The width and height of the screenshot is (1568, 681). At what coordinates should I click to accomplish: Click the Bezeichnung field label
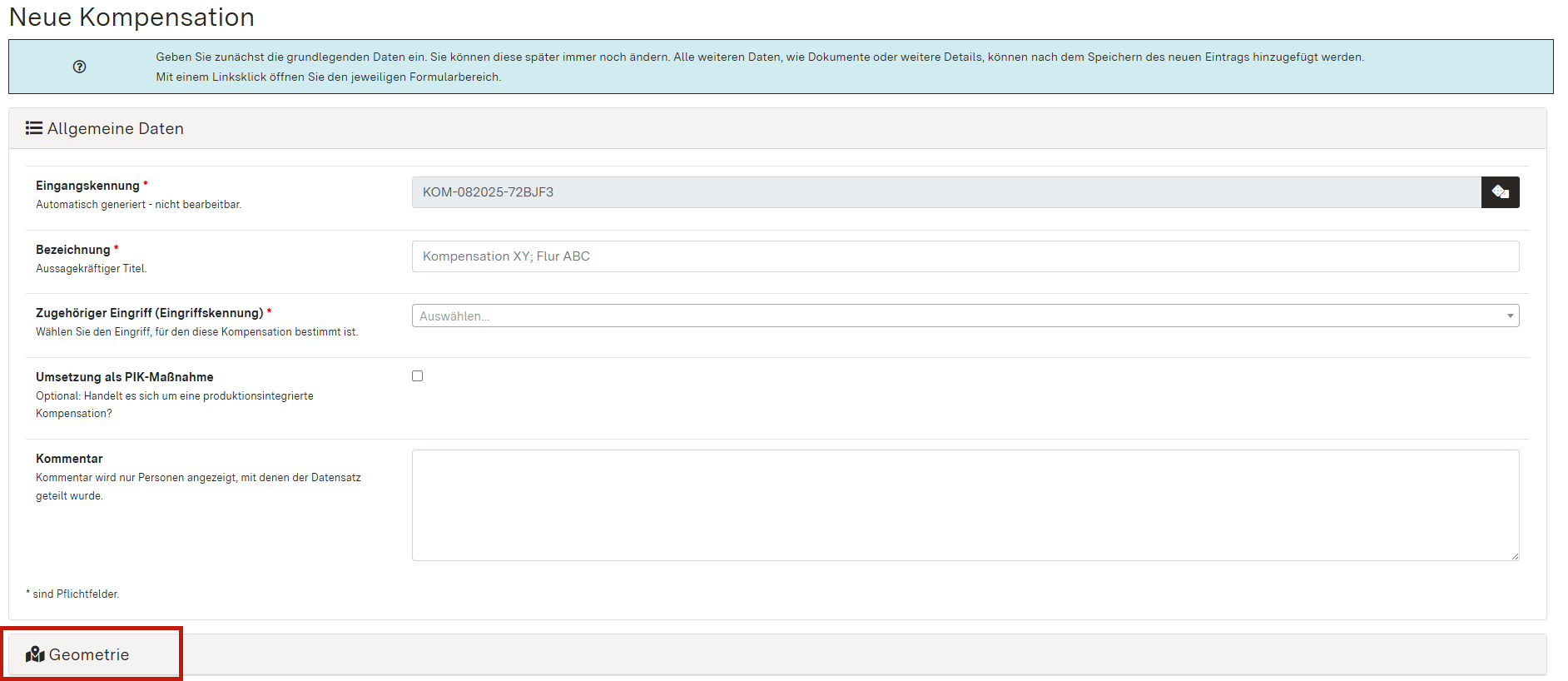(x=72, y=250)
